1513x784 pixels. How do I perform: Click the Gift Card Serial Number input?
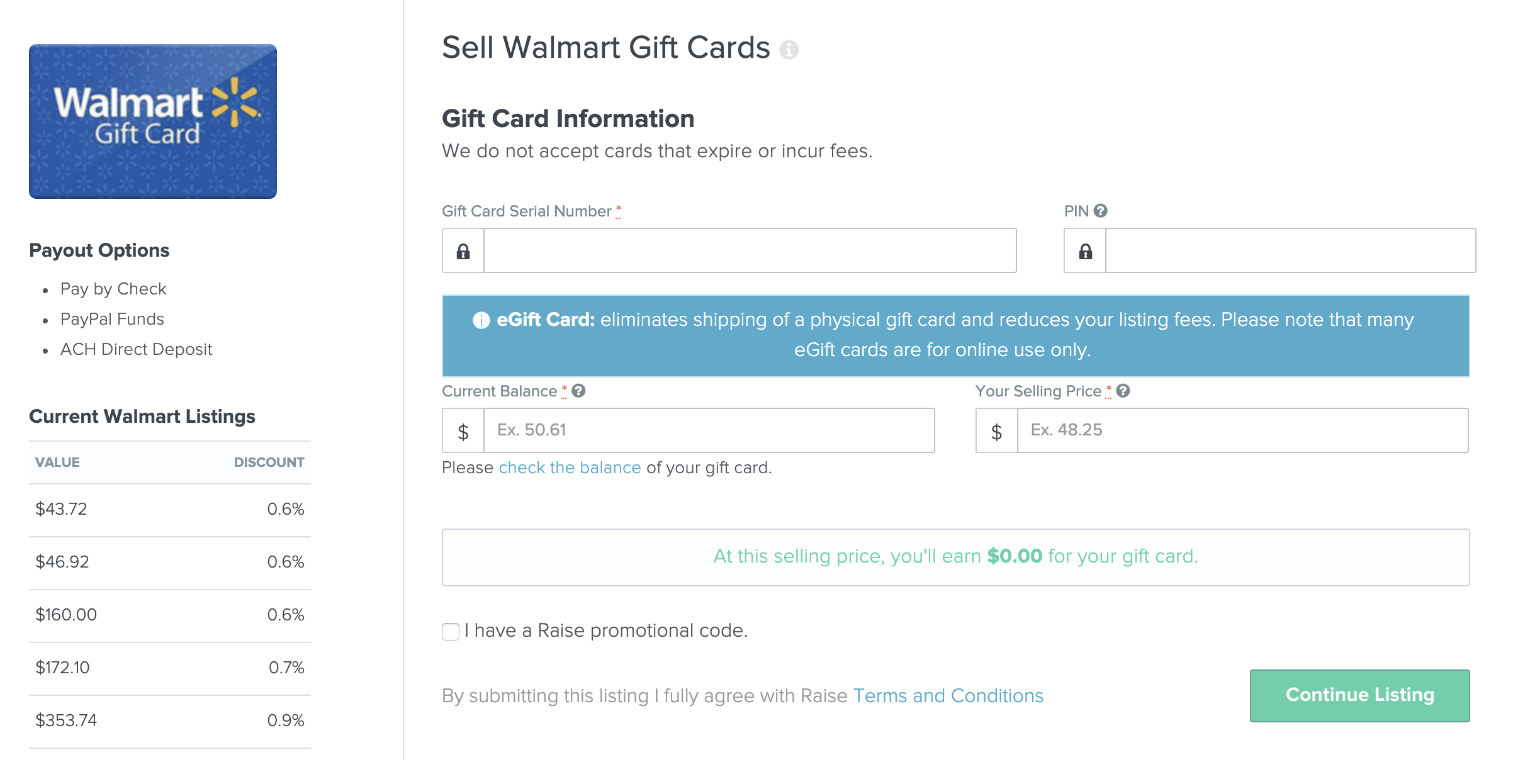point(749,251)
